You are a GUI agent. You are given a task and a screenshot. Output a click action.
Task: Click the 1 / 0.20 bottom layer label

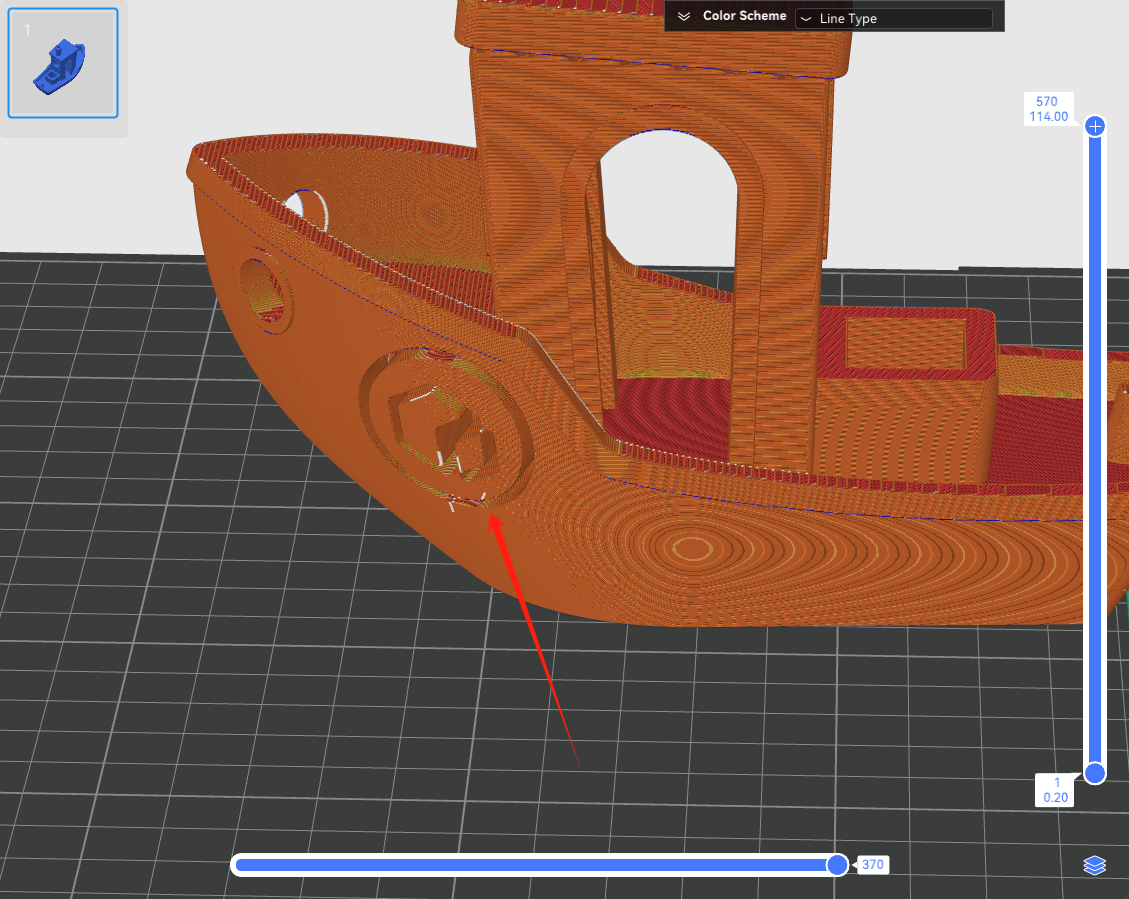pos(1055,790)
